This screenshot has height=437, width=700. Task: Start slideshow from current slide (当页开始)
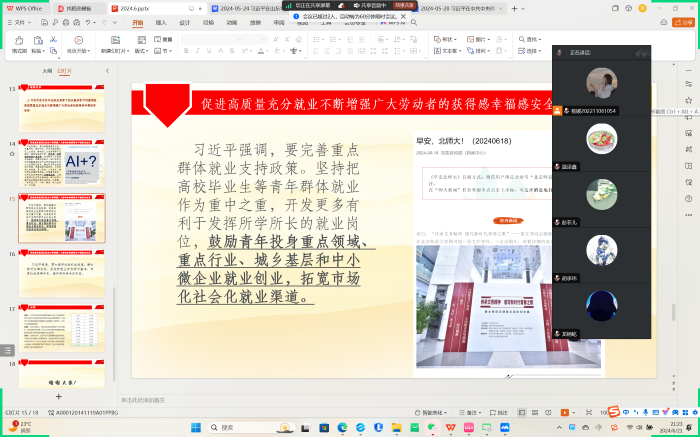tap(76, 41)
